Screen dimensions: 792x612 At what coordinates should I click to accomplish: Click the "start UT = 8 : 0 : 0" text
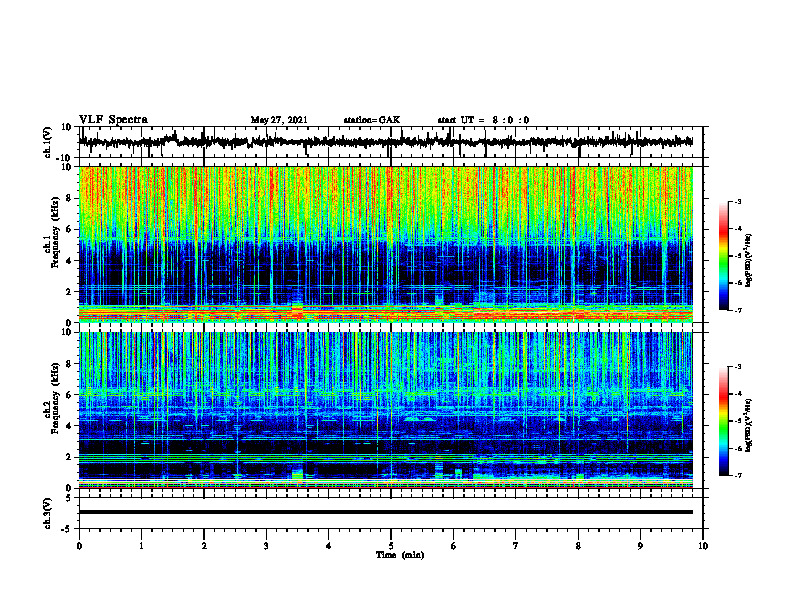tap(483, 120)
